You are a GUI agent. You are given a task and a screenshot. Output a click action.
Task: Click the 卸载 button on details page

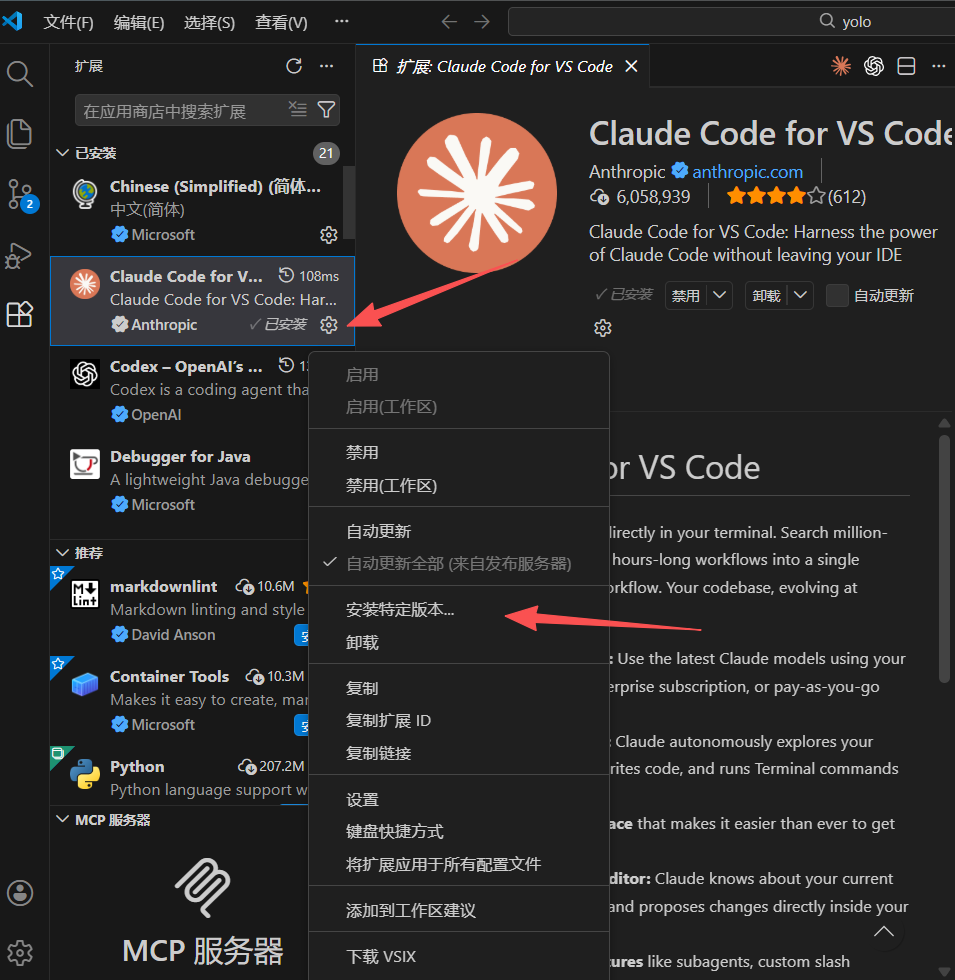(766, 295)
